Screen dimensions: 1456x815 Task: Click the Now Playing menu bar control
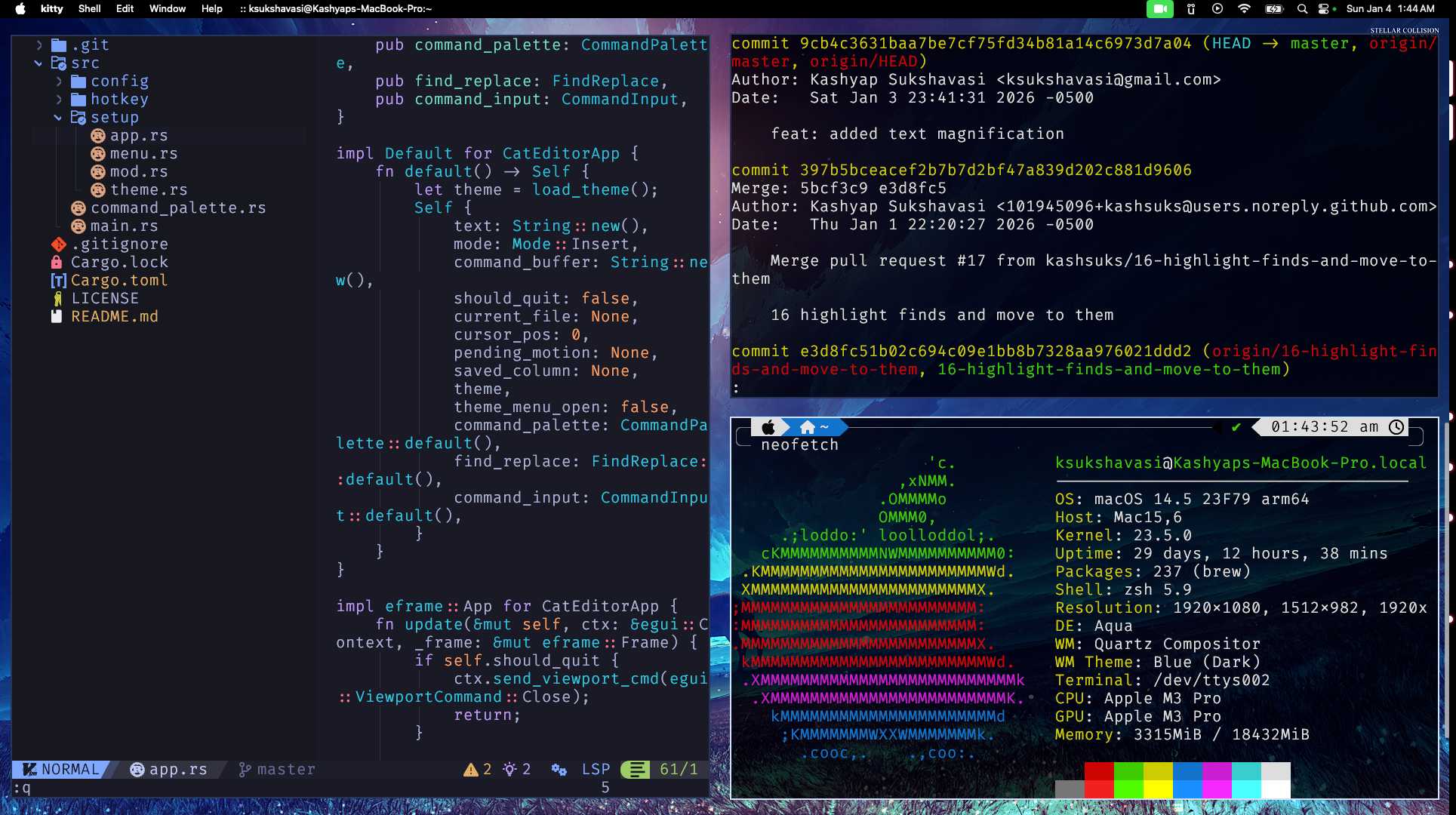(1217, 9)
